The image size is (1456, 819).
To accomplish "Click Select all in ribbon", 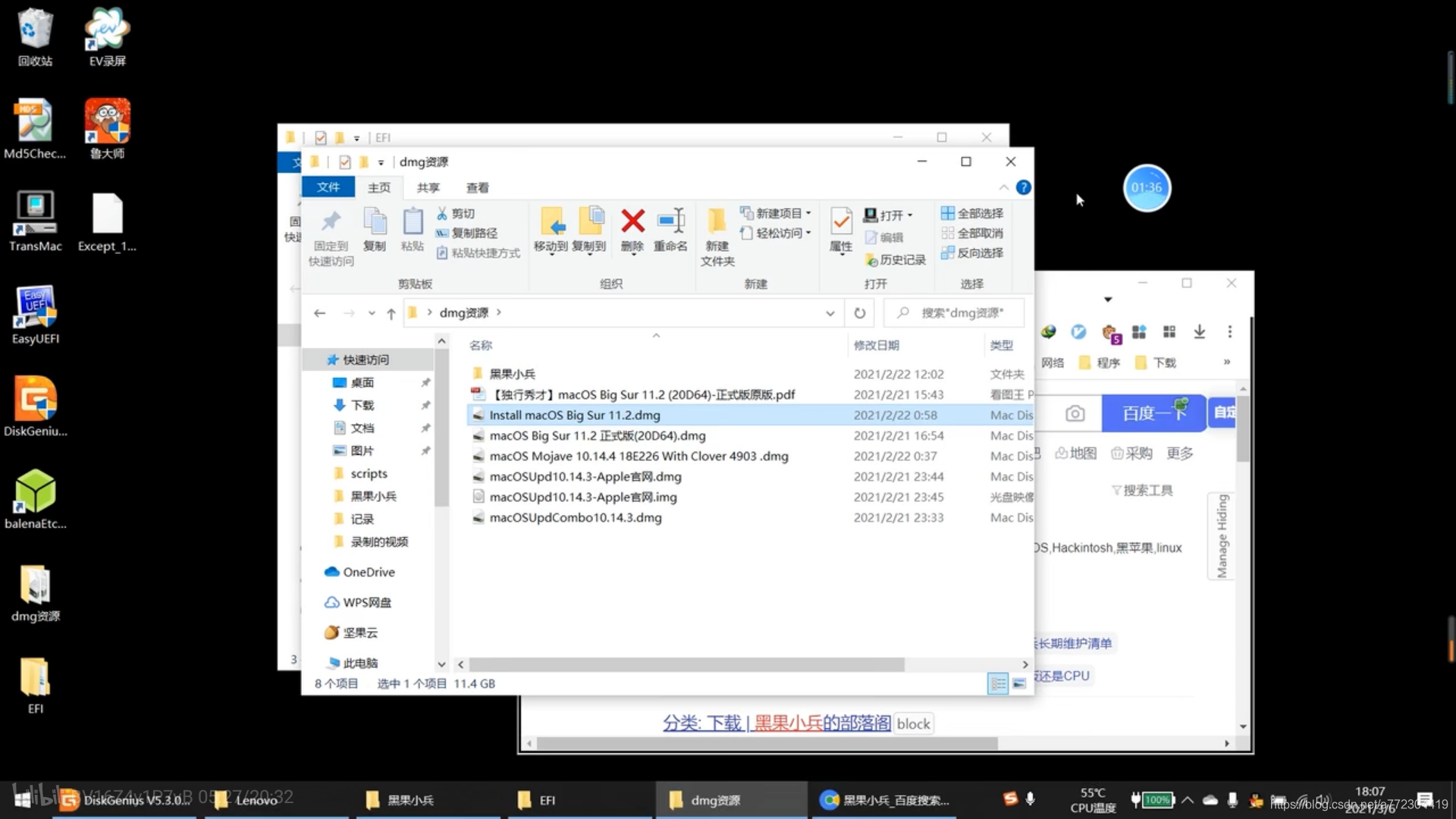I will (x=972, y=214).
